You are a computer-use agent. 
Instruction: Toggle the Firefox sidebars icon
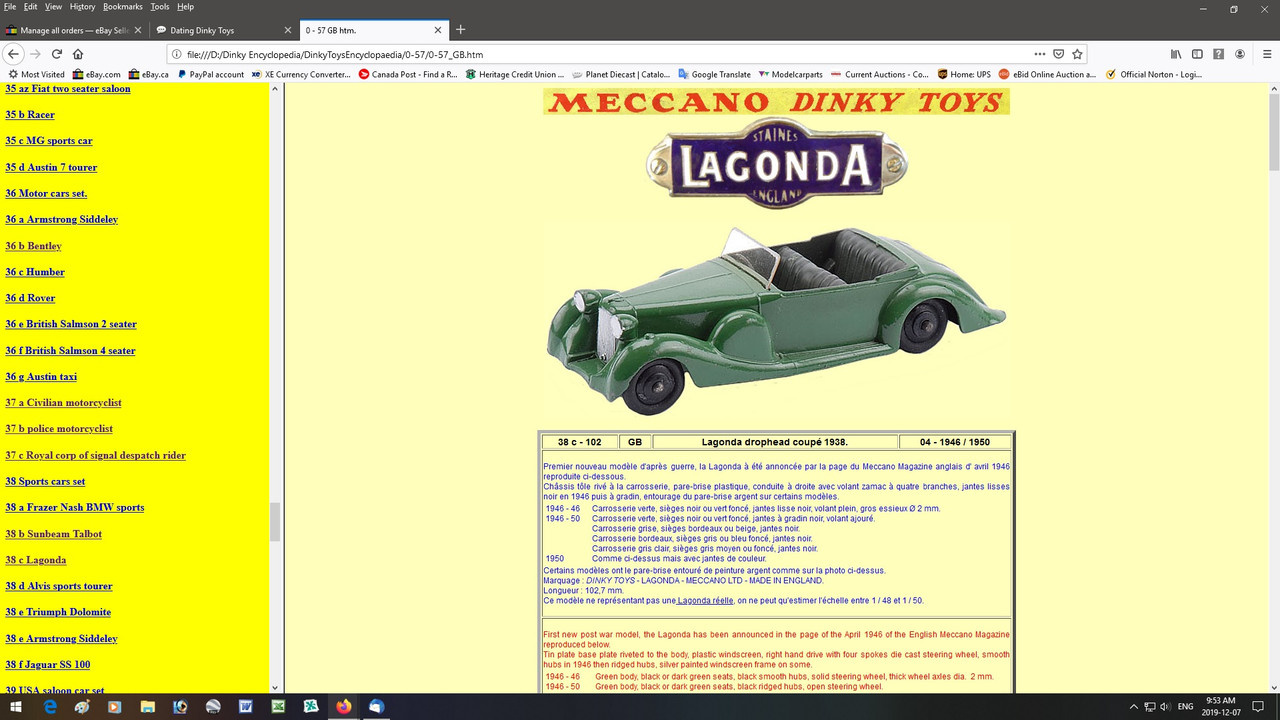coord(1198,54)
